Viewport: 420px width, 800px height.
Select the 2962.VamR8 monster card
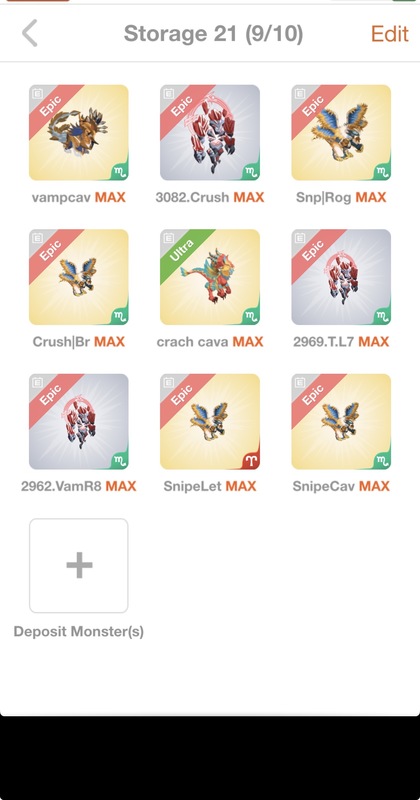point(79,421)
